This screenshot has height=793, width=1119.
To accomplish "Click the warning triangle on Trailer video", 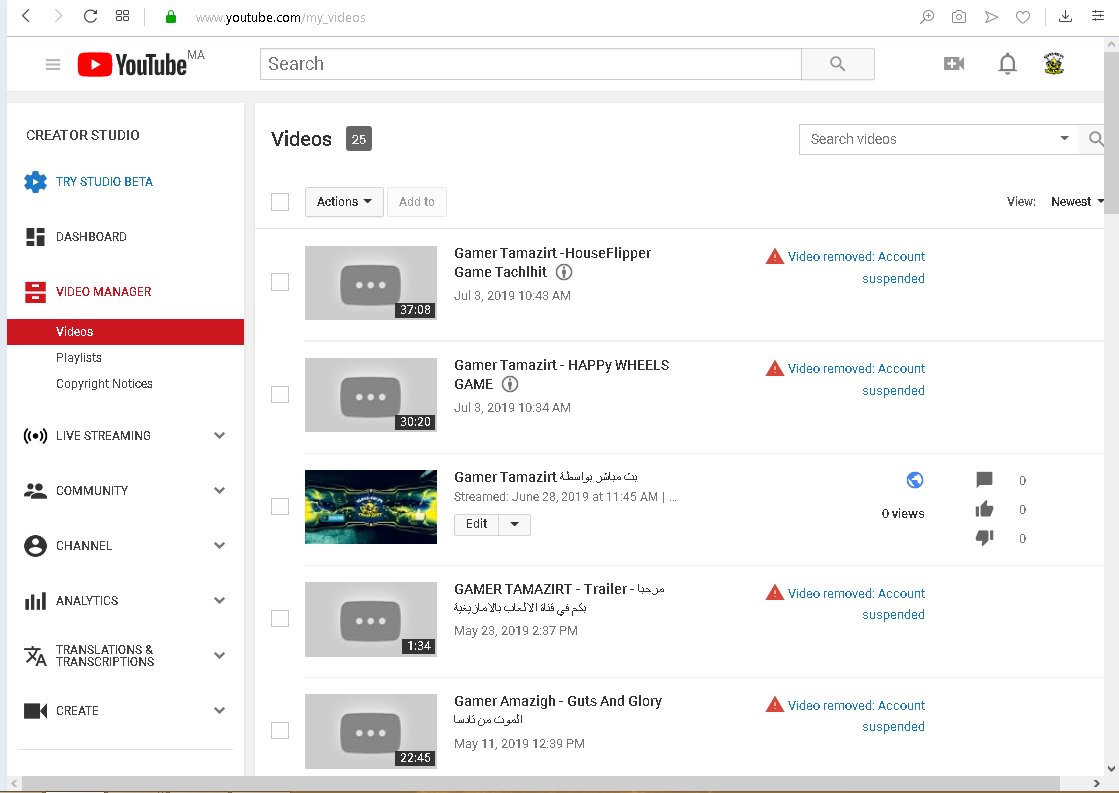I will [x=774, y=593].
